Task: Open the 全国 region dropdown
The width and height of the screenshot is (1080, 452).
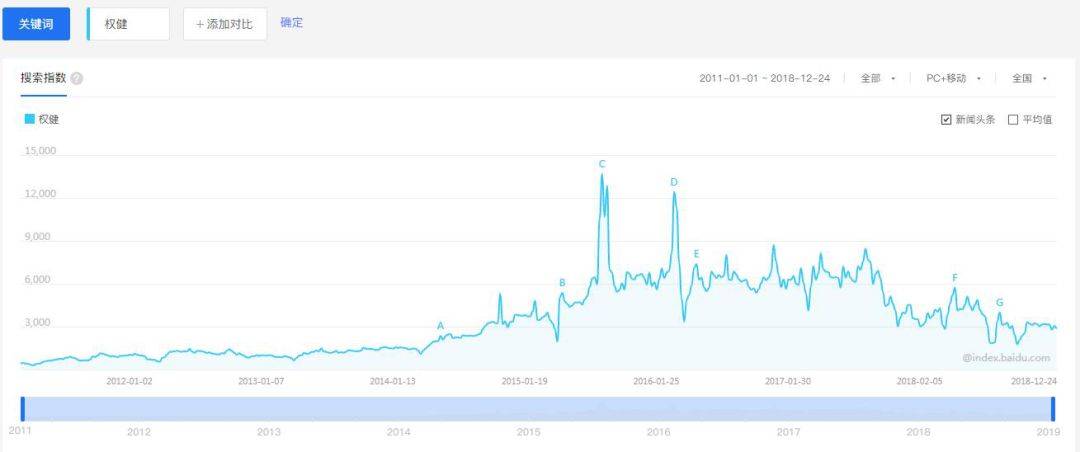Action: tap(1029, 78)
